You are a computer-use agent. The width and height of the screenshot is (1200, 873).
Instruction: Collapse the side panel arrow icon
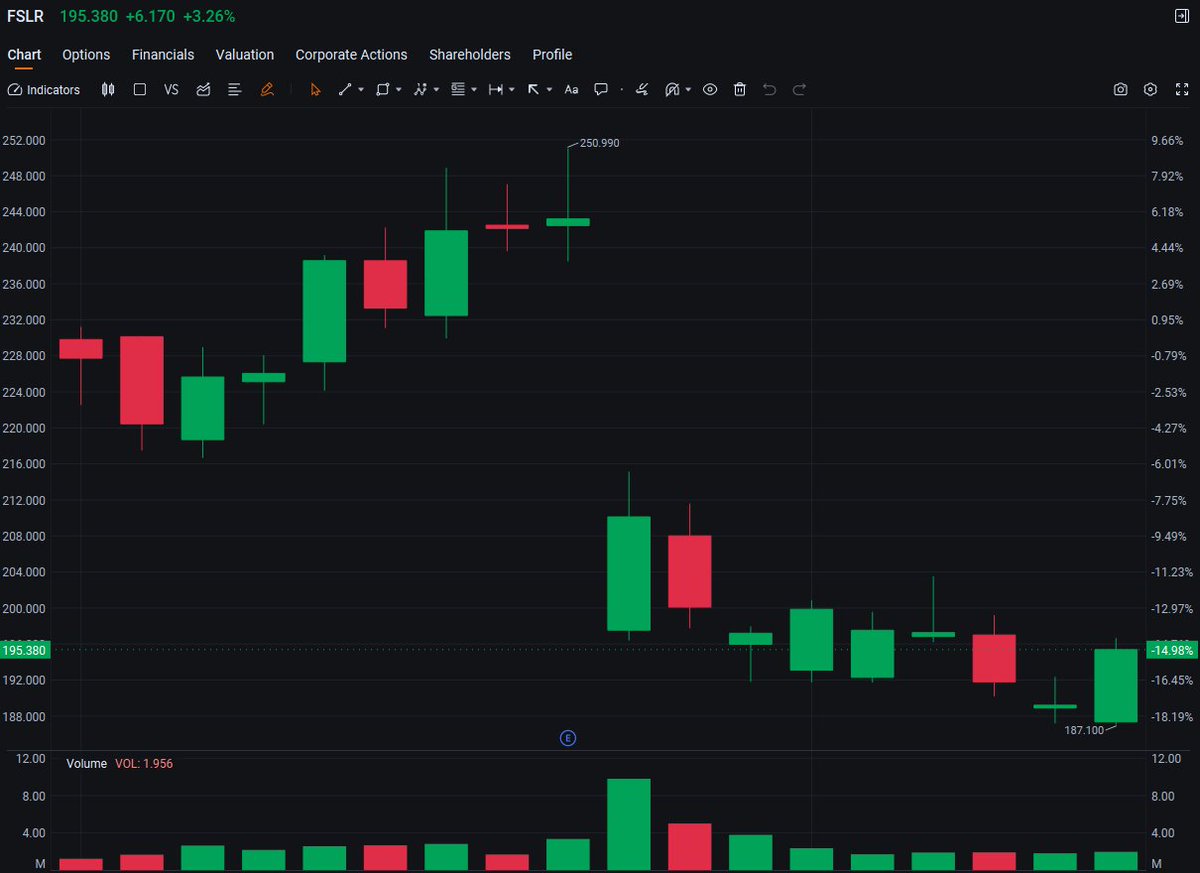(x=1181, y=16)
